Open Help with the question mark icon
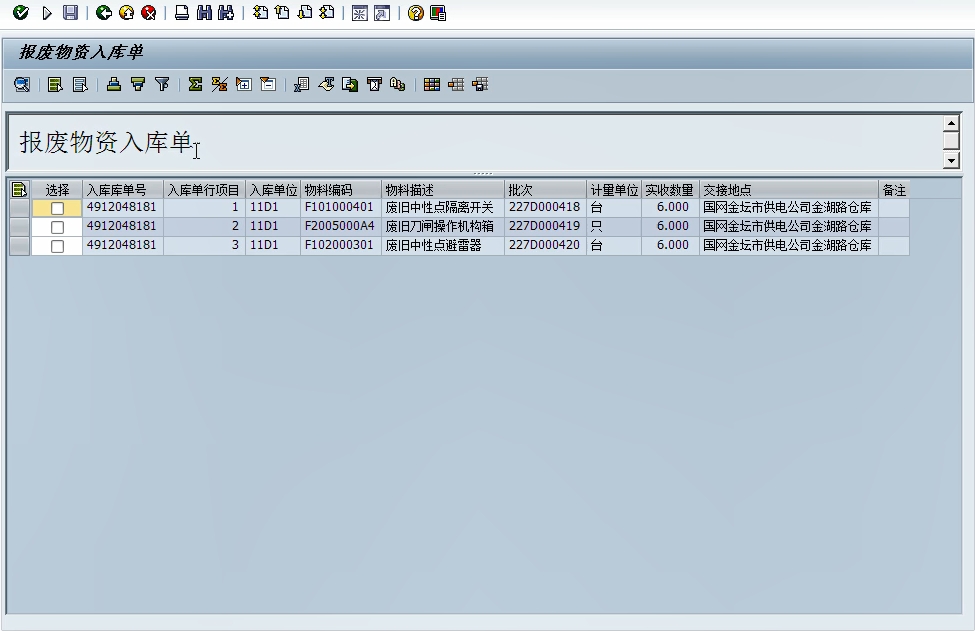This screenshot has width=975, height=631. point(415,13)
